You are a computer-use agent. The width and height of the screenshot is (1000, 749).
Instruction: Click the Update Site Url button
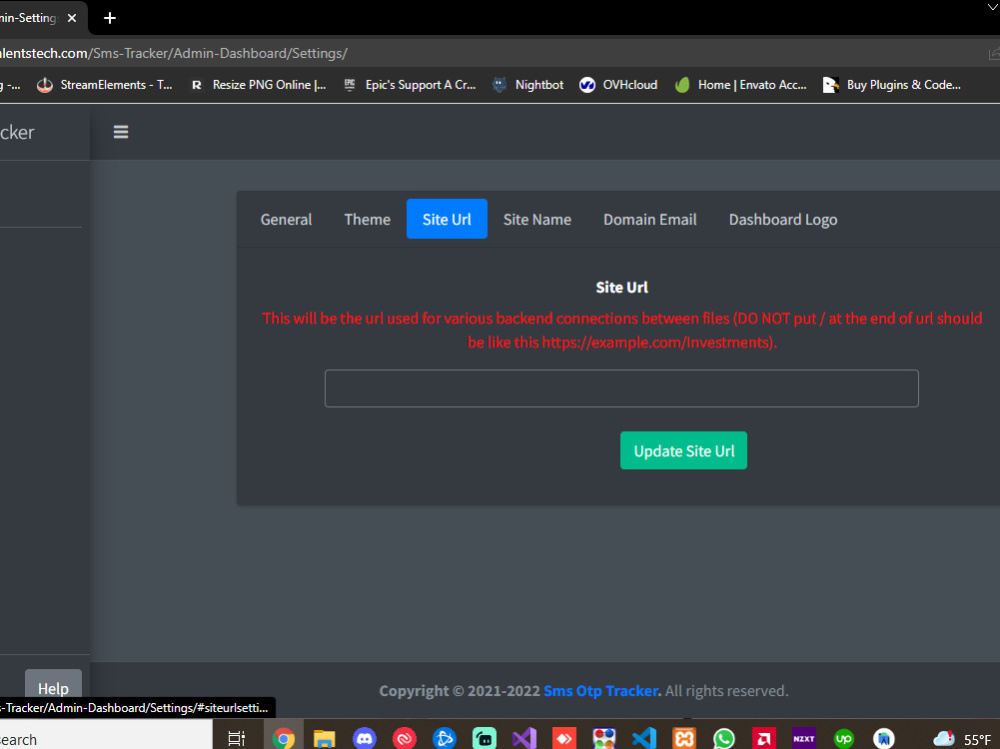684,450
